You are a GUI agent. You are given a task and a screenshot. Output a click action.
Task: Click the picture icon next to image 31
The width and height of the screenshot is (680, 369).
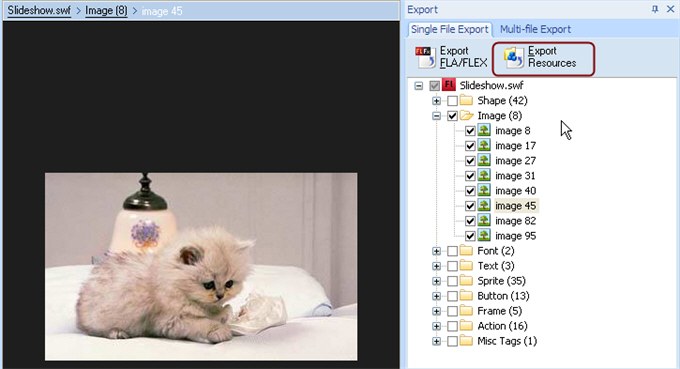pyautogui.click(x=484, y=175)
